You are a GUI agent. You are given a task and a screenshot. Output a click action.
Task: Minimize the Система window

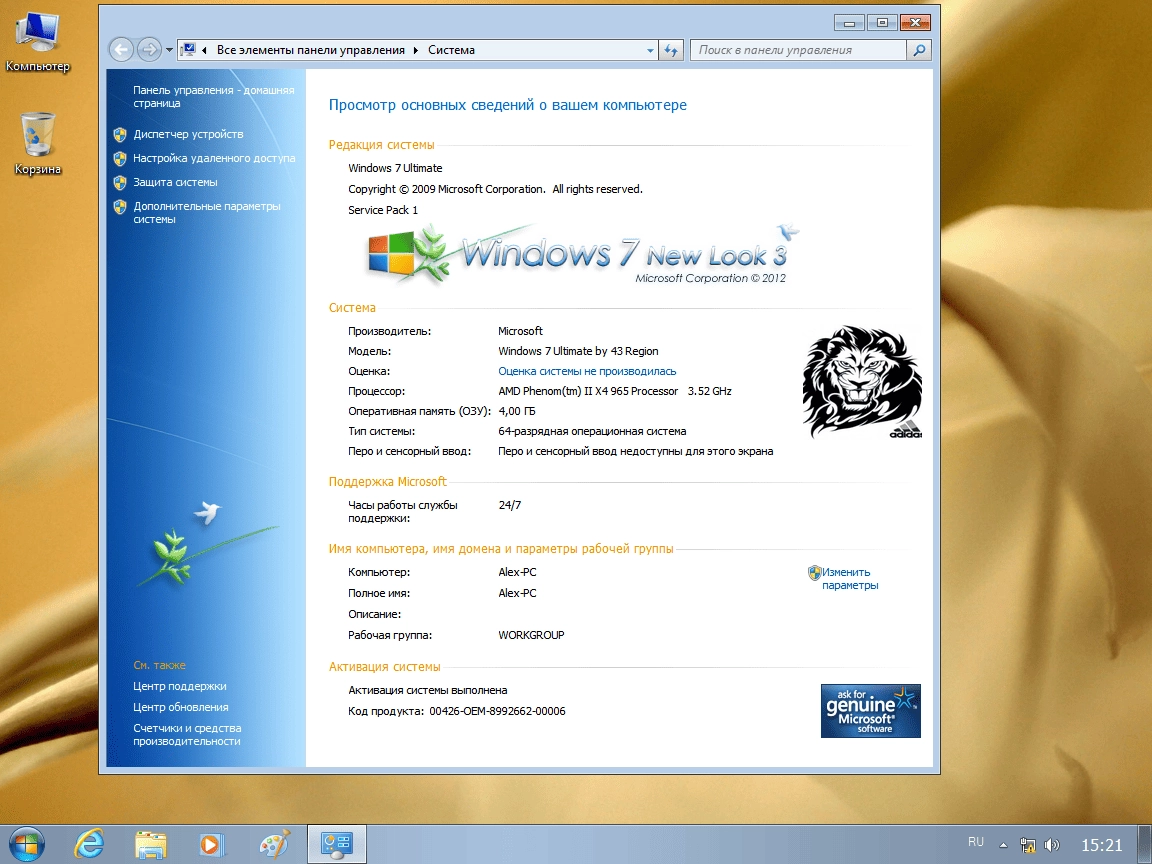point(849,23)
